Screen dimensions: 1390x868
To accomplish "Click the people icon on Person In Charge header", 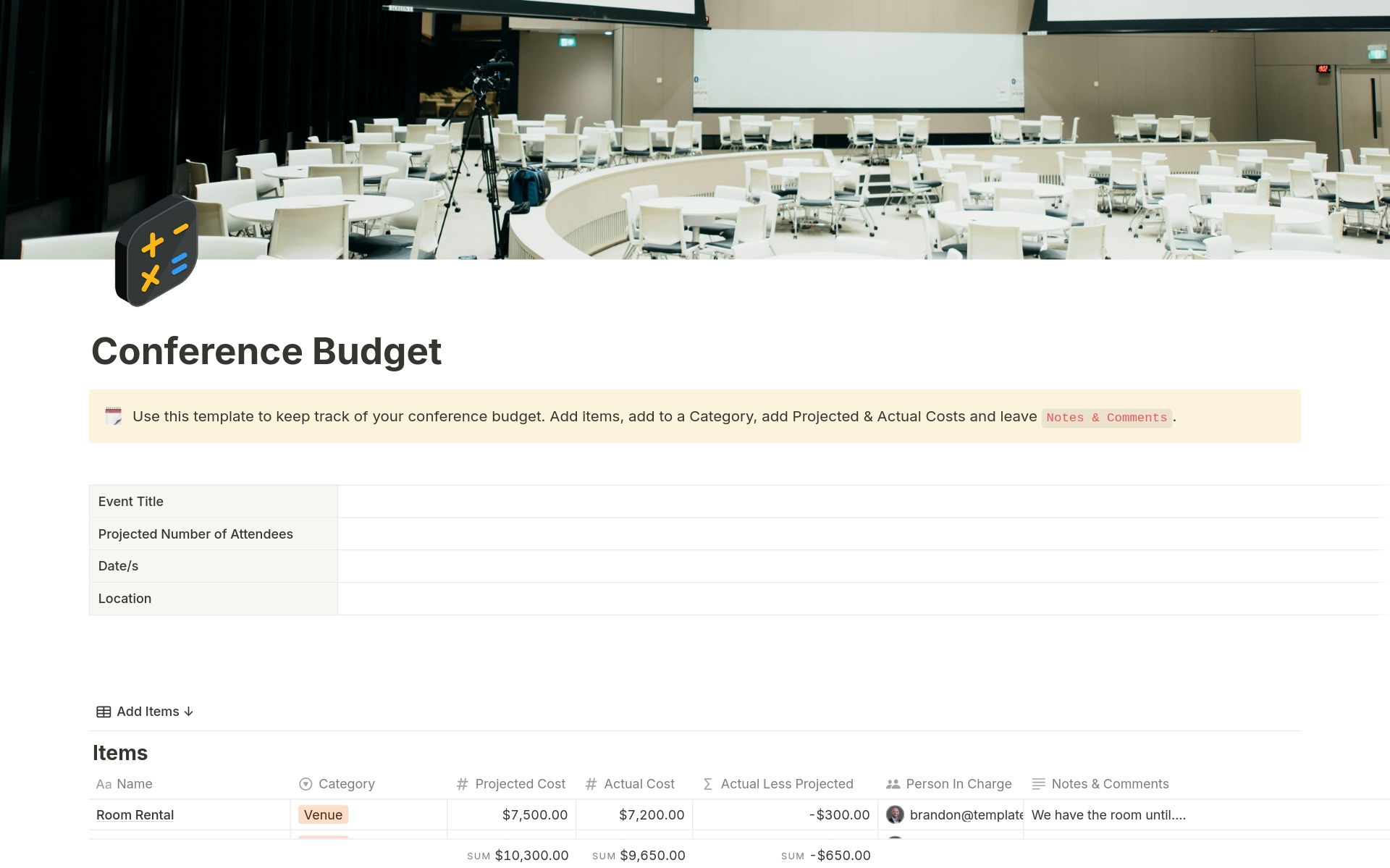I will tap(891, 784).
